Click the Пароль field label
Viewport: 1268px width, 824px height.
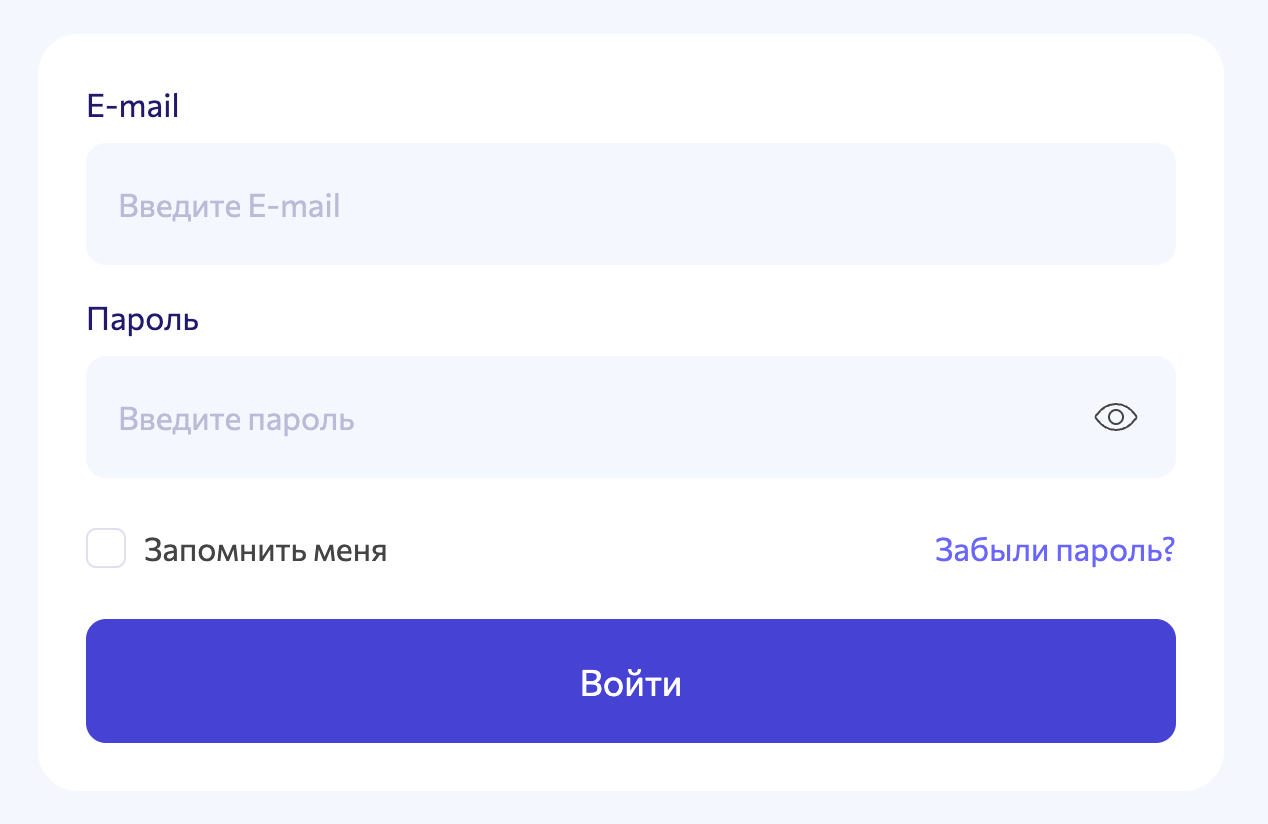point(142,318)
